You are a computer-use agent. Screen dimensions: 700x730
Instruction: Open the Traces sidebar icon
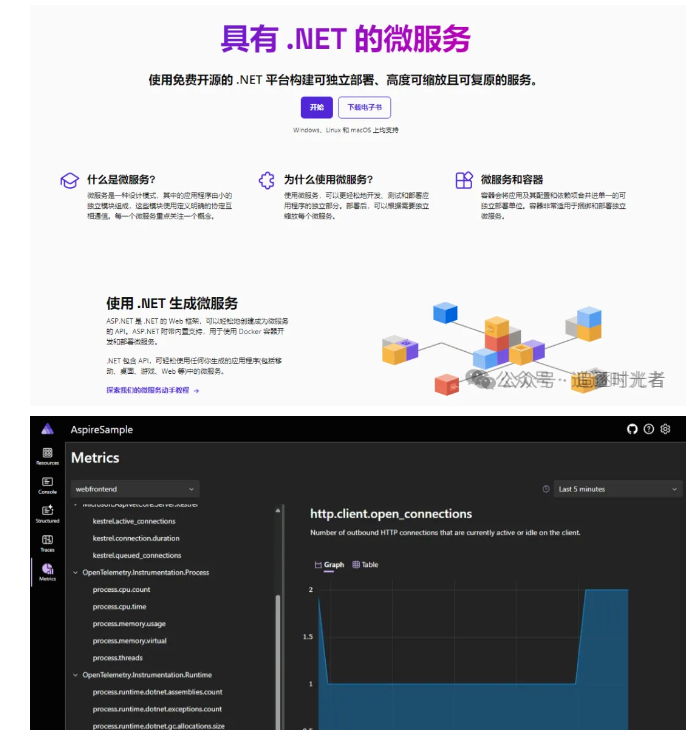(47, 543)
